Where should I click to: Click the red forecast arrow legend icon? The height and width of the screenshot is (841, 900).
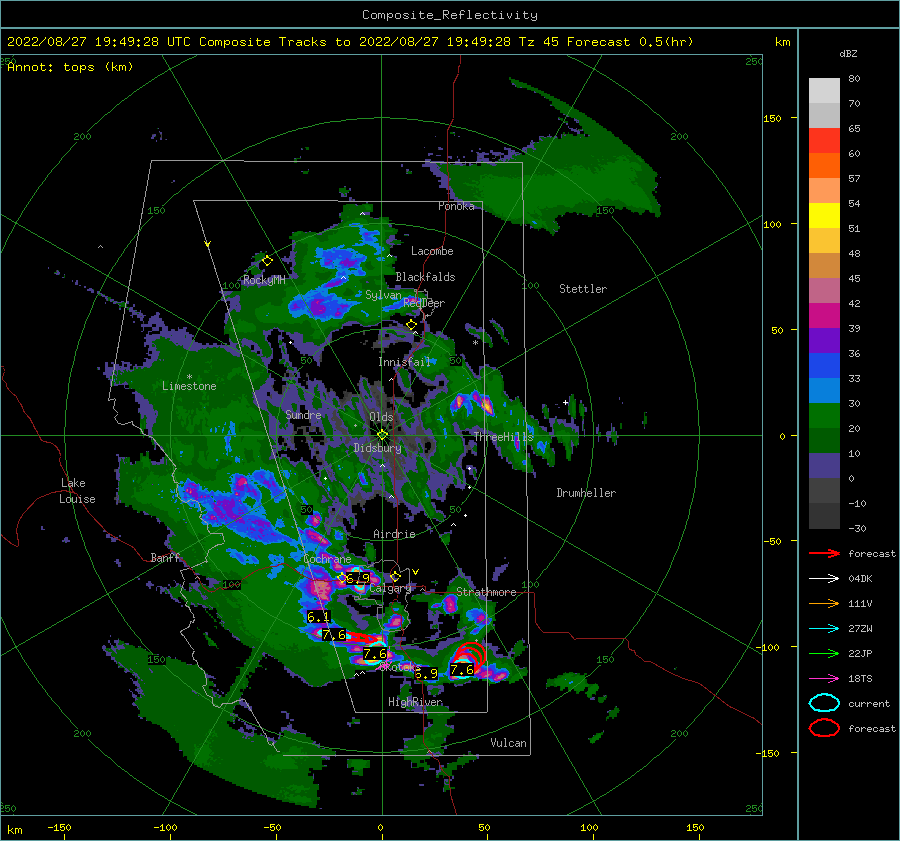pos(824,553)
